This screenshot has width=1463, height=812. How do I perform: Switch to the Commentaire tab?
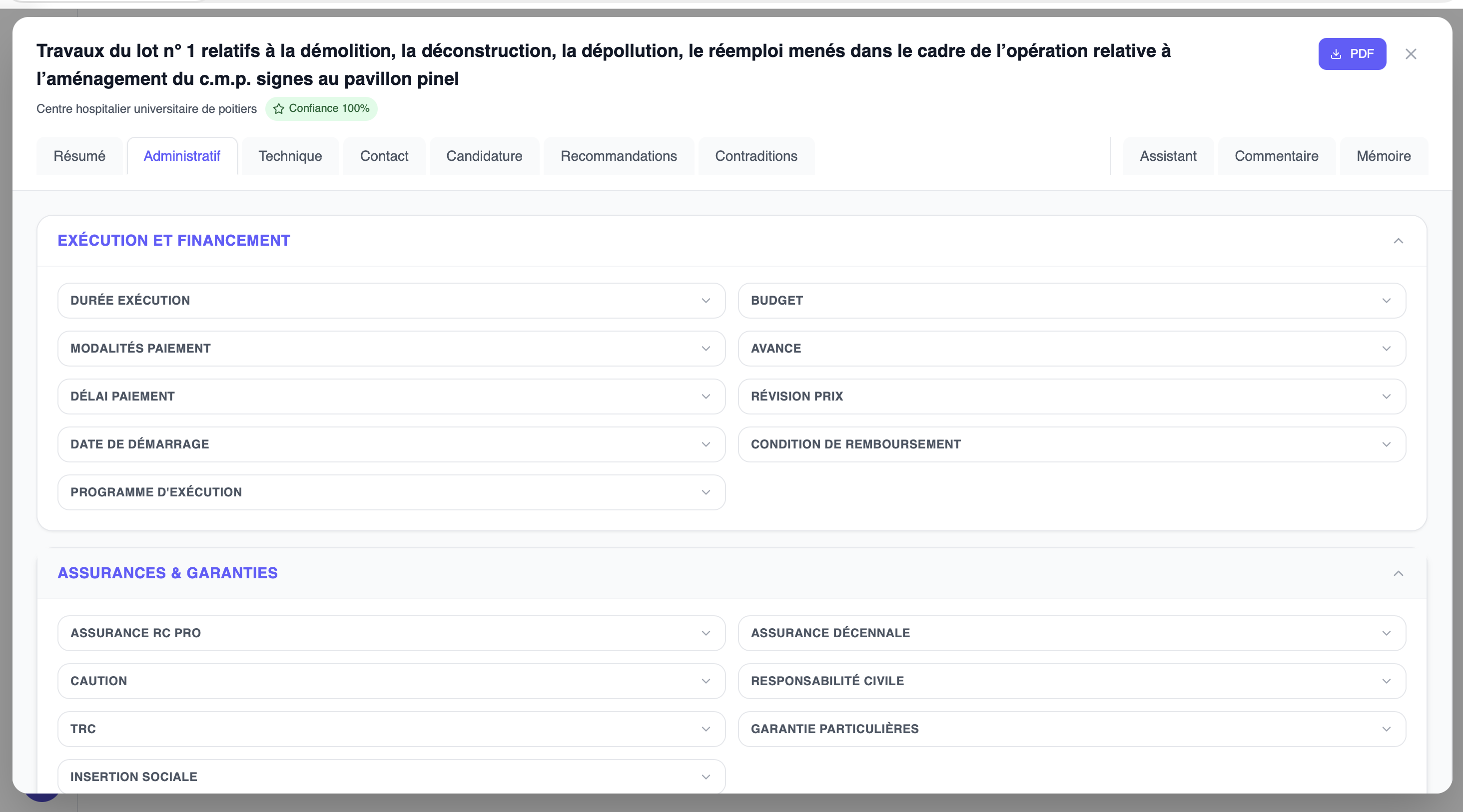click(1277, 156)
